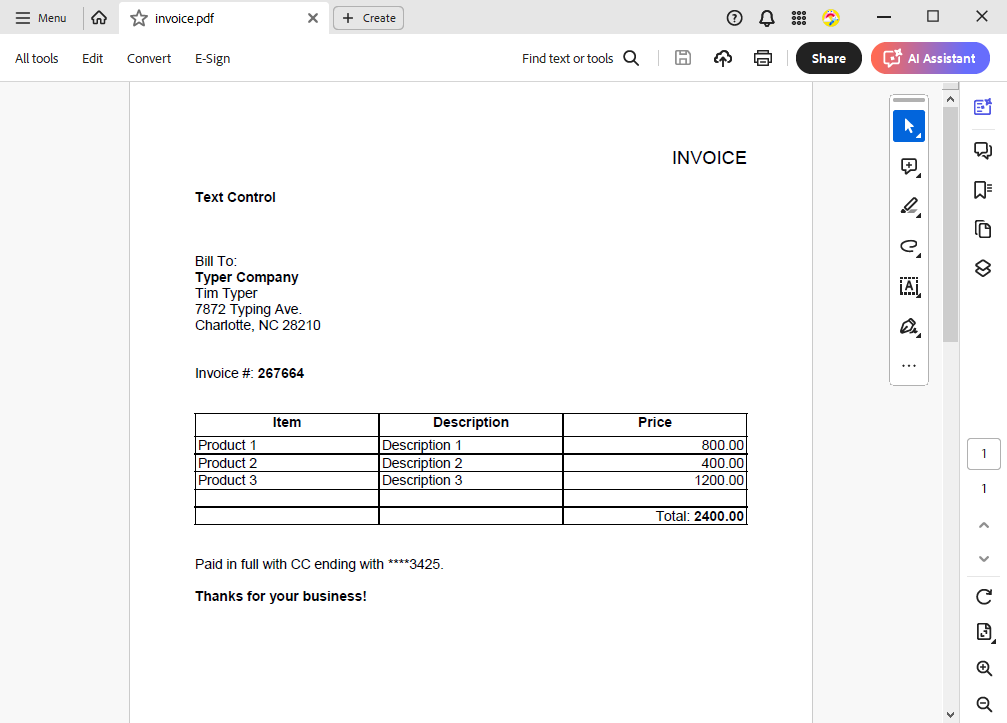The height and width of the screenshot is (723, 1007).
Task: Select the Fill and Sign pen tool
Action: coord(909,326)
